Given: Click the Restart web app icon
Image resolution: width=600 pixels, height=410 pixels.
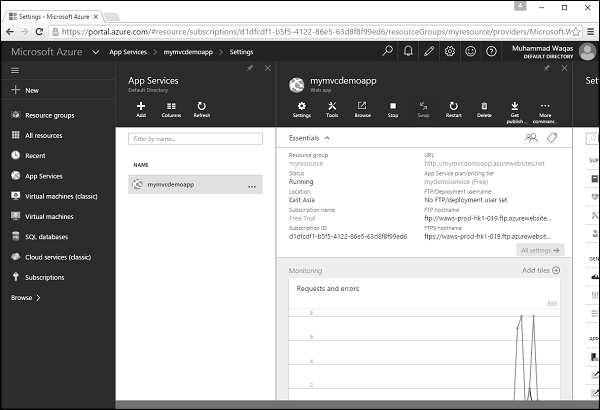Looking at the screenshot, I should click(x=454, y=105).
